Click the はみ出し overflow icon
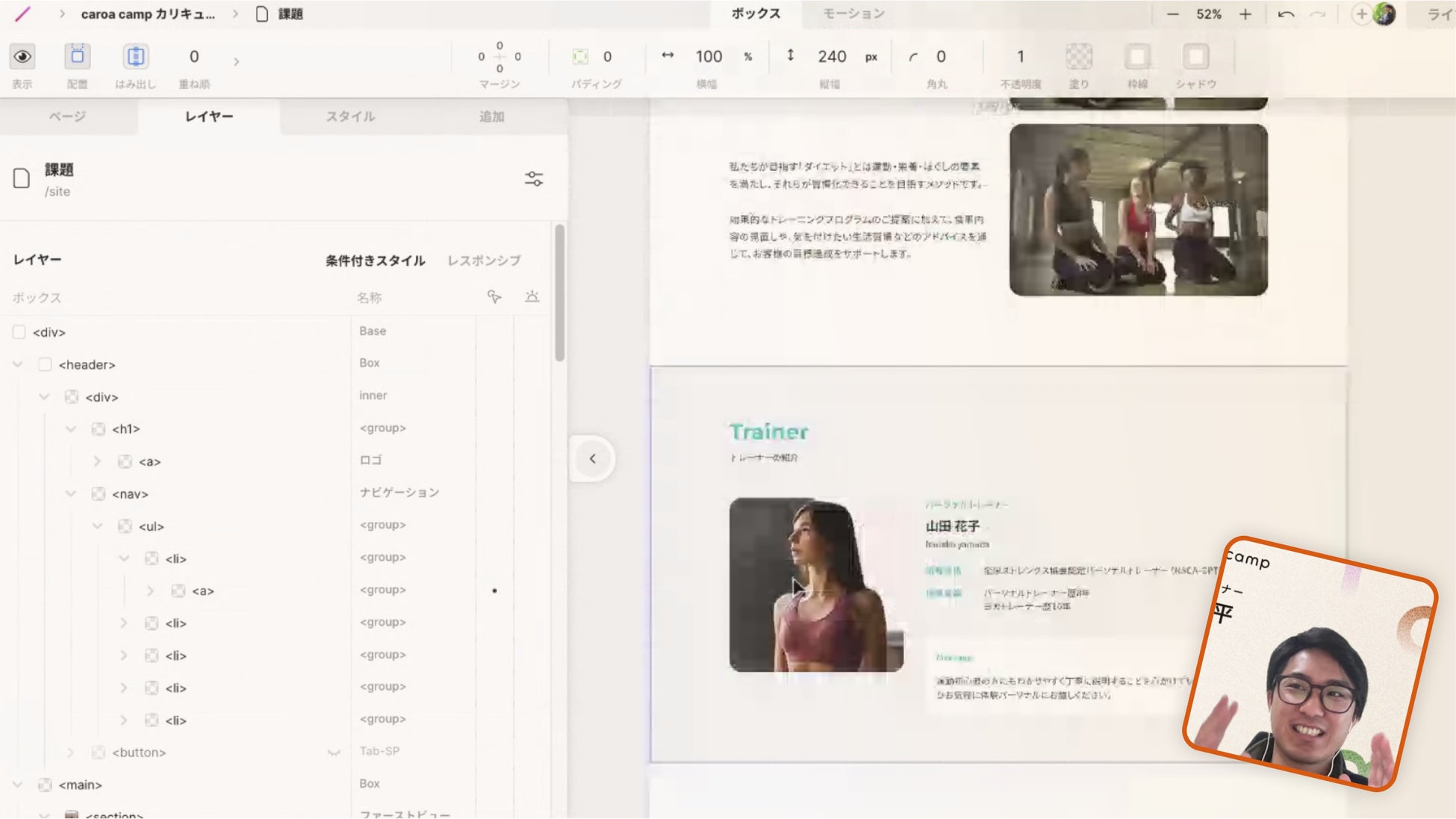The height and width of the screenshot is (819, 1456). 135,57
